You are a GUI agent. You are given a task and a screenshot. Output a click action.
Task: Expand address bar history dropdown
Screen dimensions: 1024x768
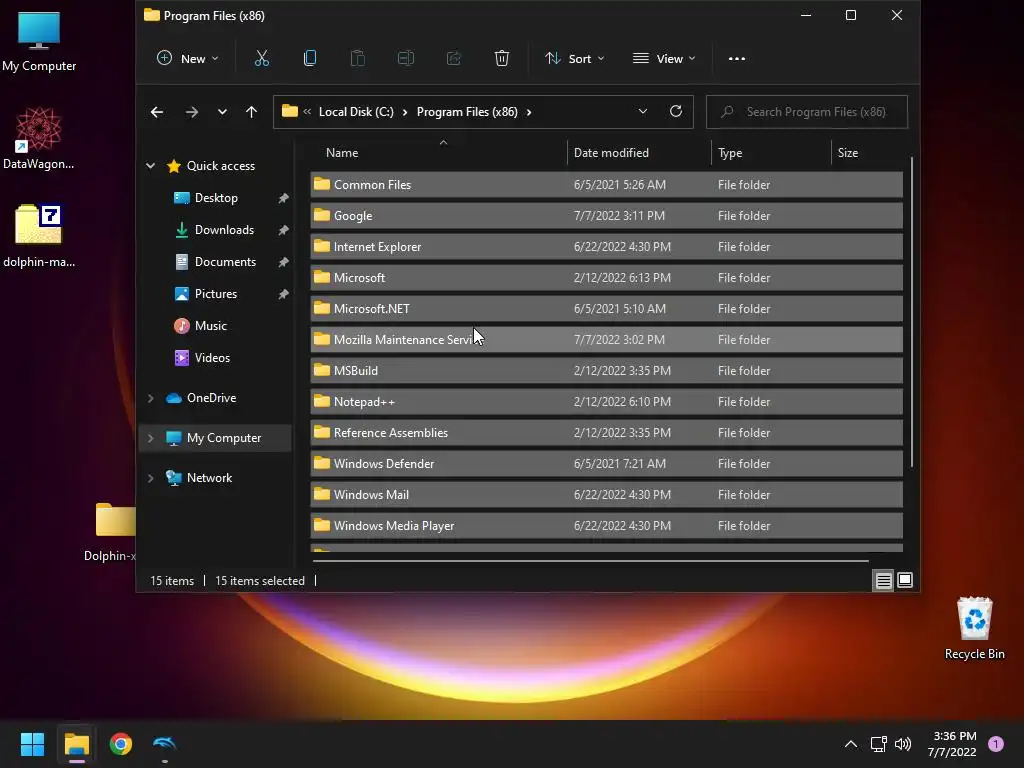pos(643,111)
